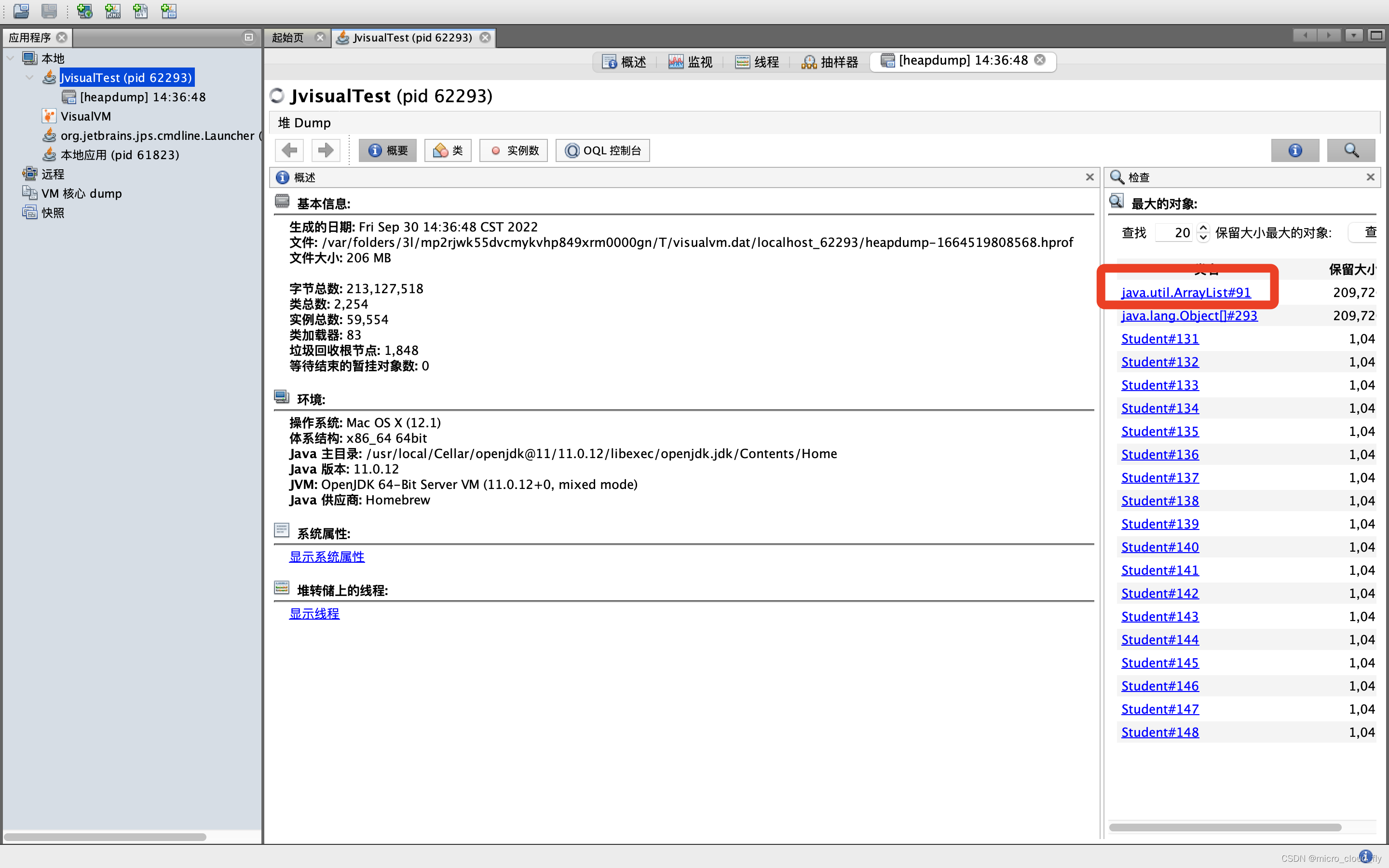
Task: Click the horizontal scrollbar in the applications sidebar
Action: [x=105, y=837]
